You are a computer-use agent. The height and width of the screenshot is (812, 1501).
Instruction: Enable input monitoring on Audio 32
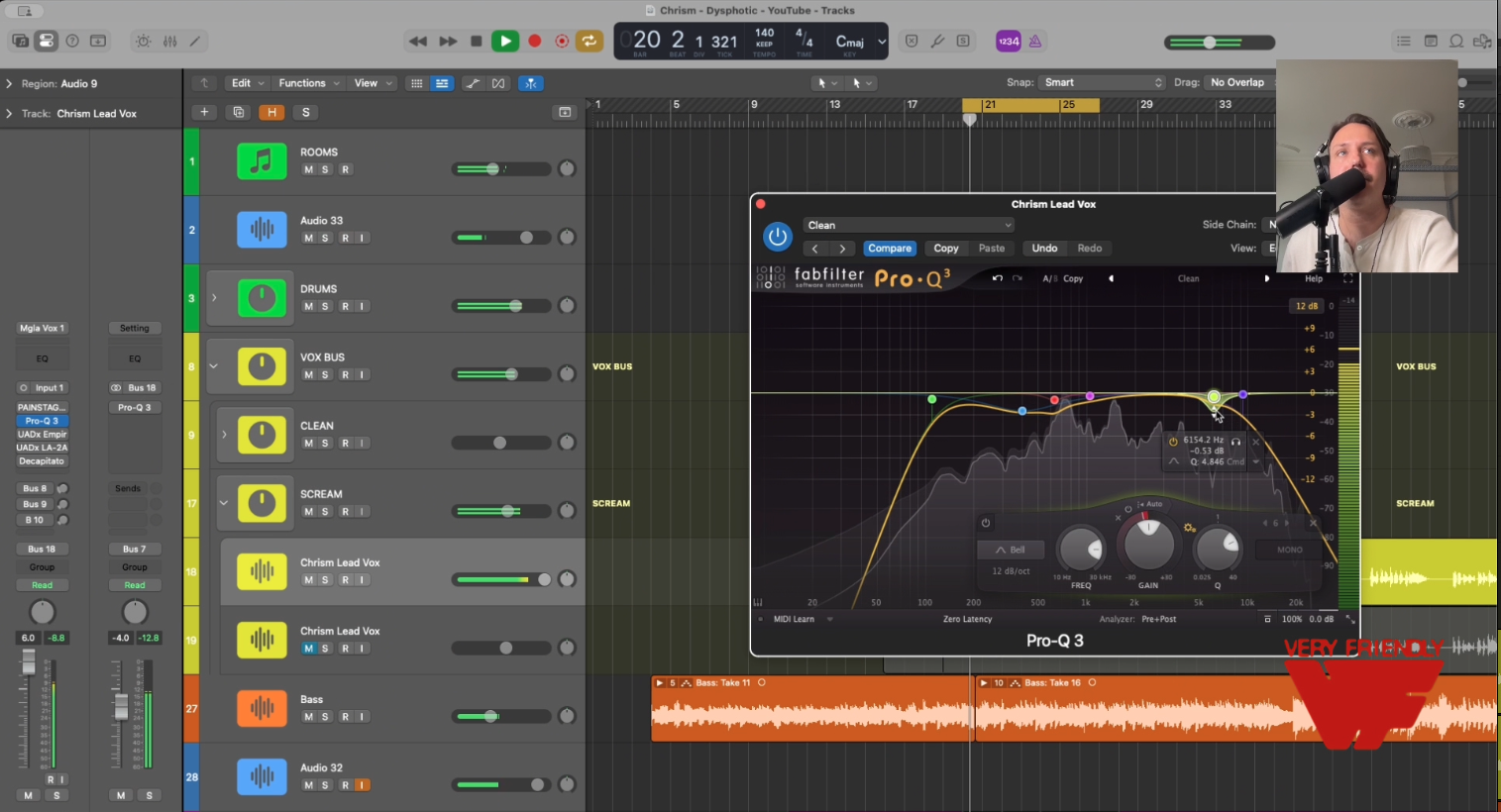point(363,785)
